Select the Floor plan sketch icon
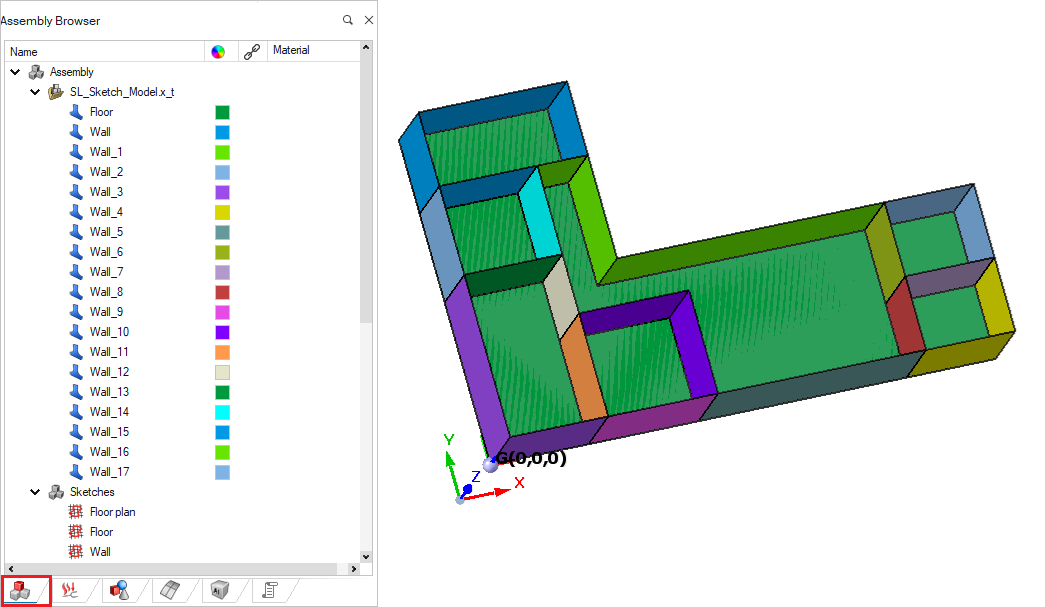 coord(76,512)
